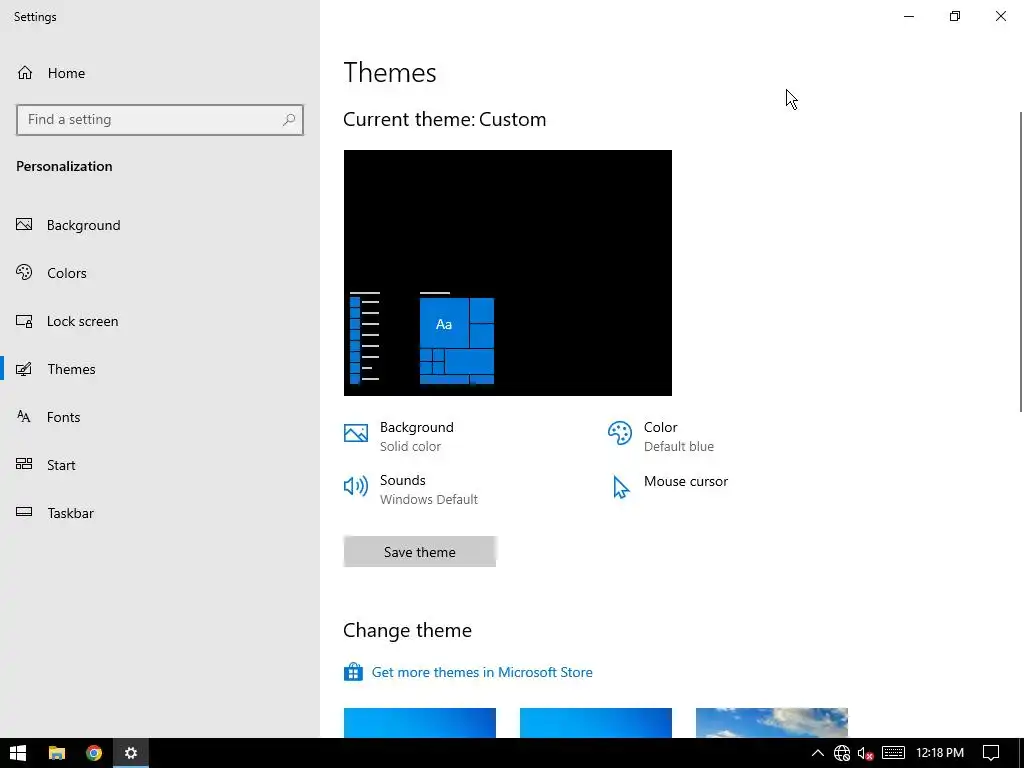Open Get more themes in Microsoft Store

coord(482,672)
